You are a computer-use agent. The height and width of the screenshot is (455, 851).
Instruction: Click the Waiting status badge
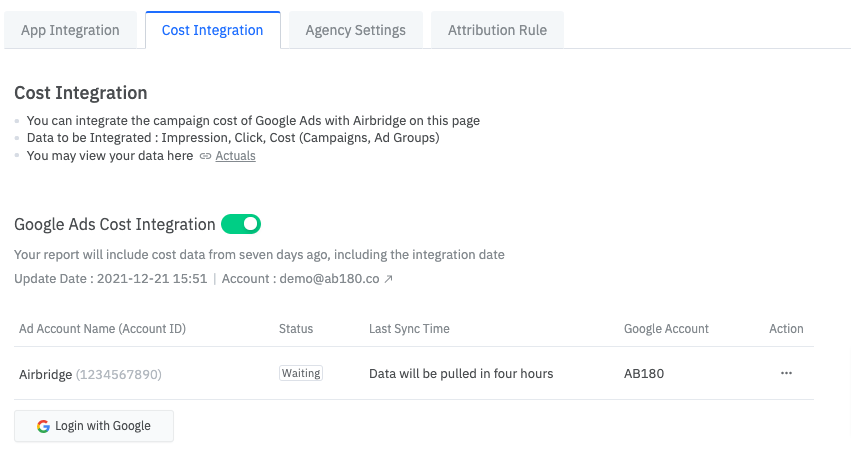click(x=301, y=373)
